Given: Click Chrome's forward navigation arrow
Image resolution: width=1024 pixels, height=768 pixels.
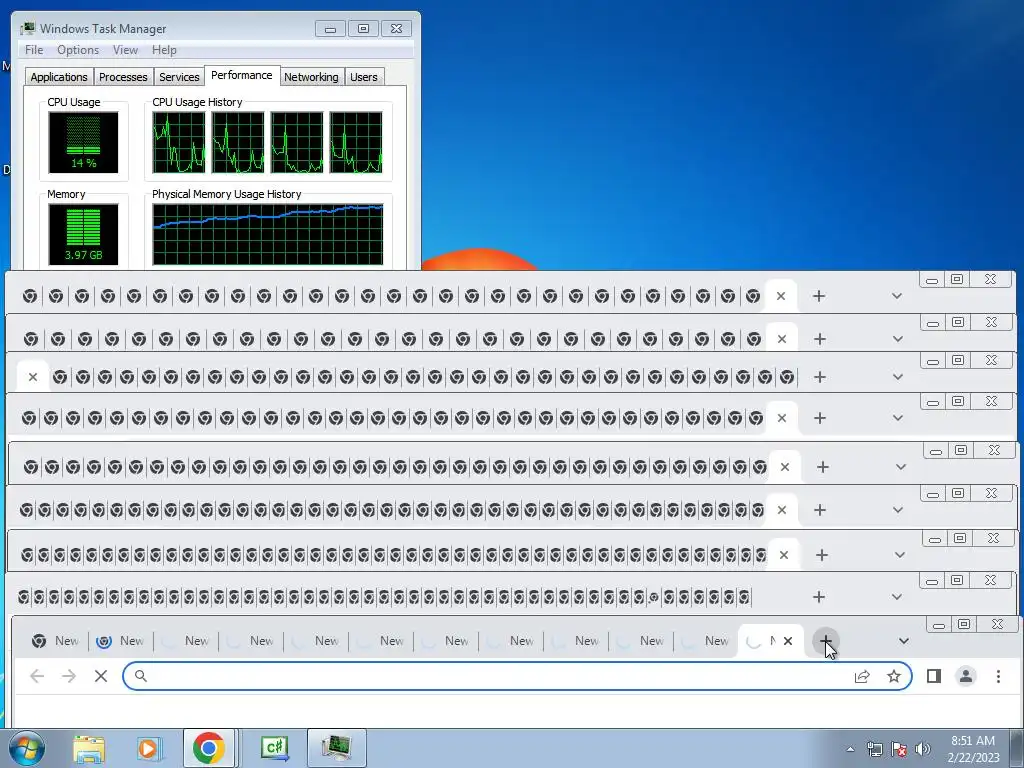Looking at the screenshot, I should [x=69, y=676].
